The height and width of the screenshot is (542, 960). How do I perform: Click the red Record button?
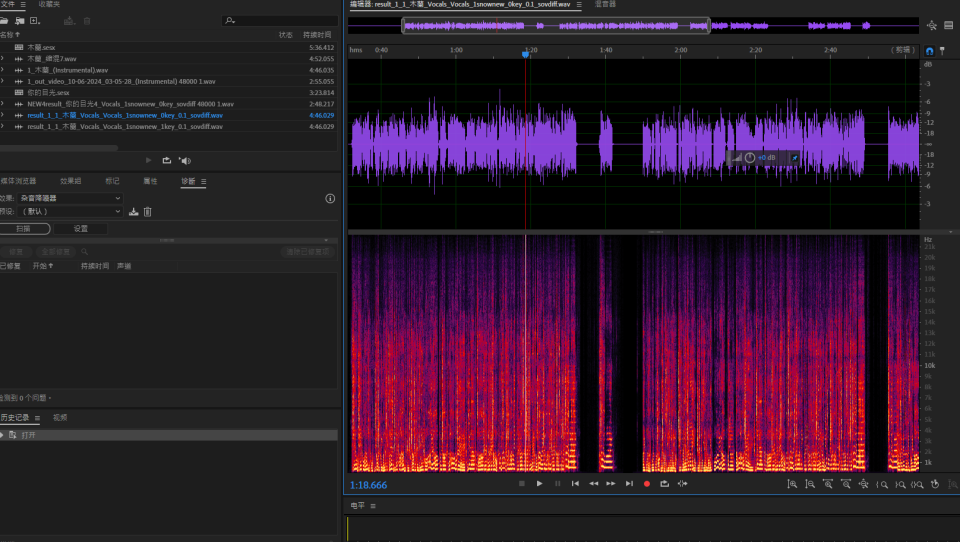(x=647, y=484)
